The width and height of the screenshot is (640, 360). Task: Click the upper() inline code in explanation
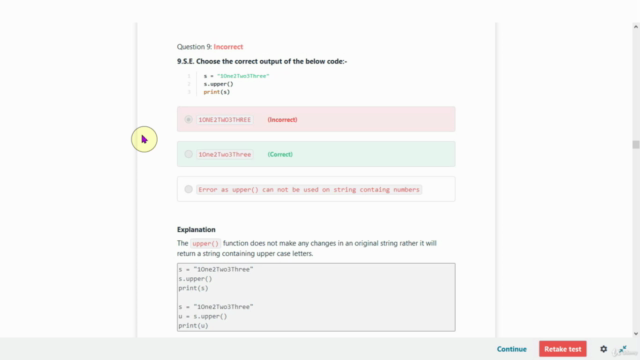coord(205,244)
